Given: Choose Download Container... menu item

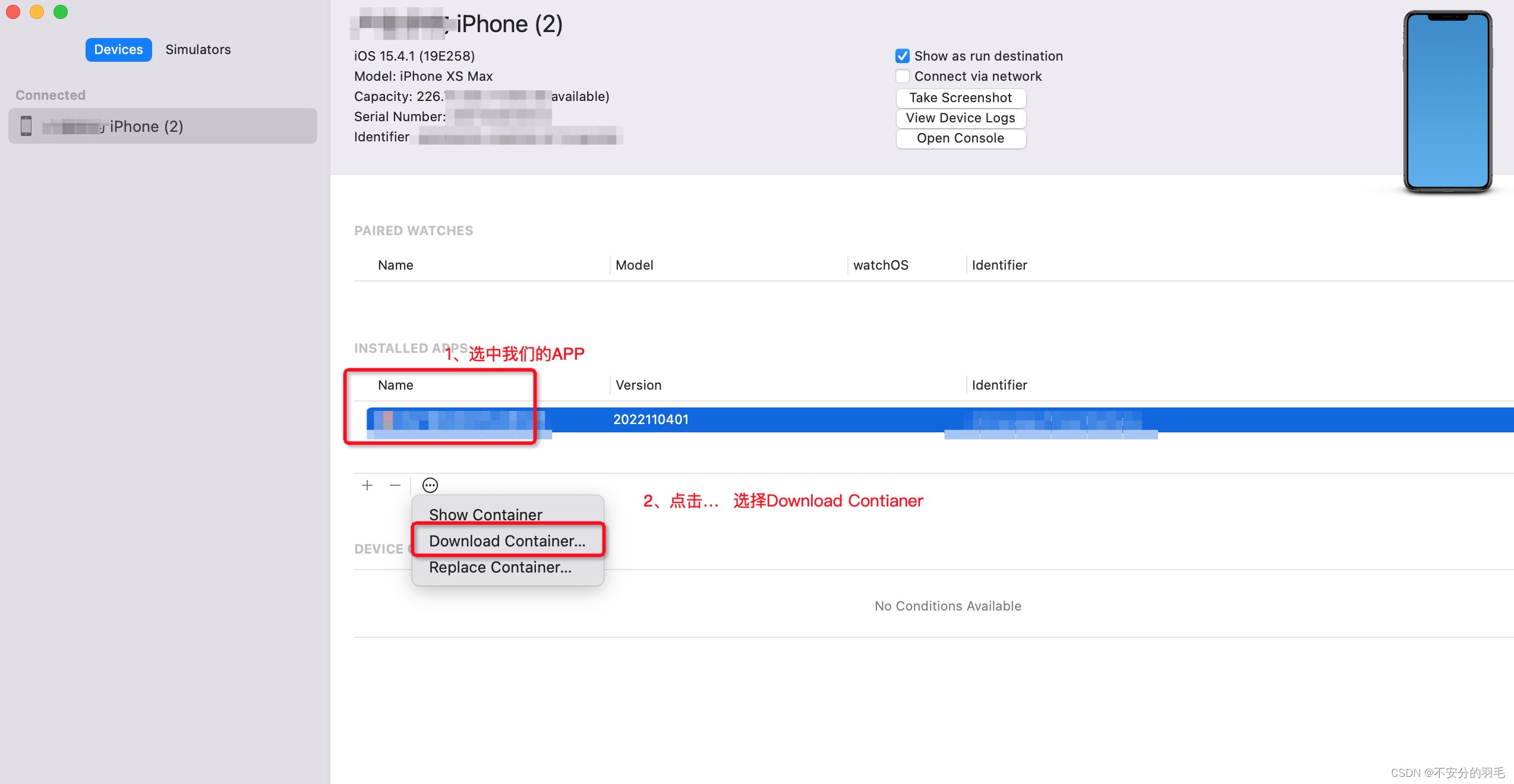Looking at the screenshot, I should 507,540.
